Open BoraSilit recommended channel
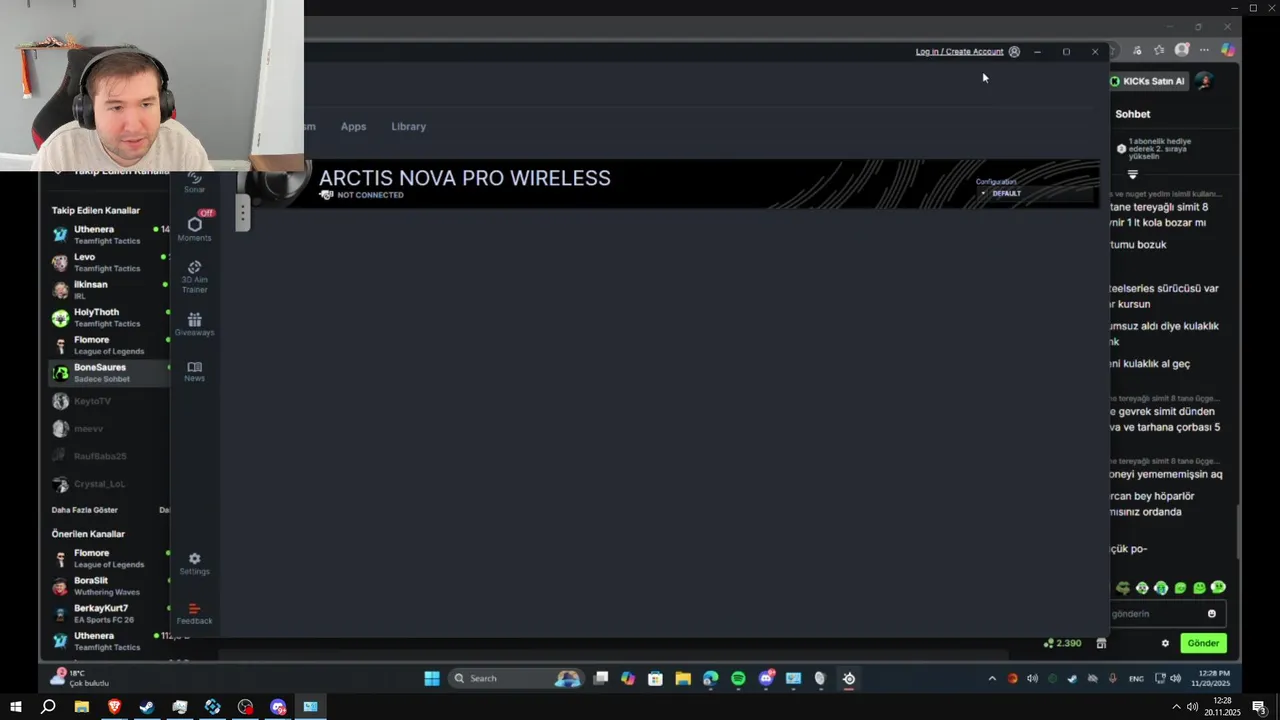This screenshot has width=1280, height=720. (110, 586)
